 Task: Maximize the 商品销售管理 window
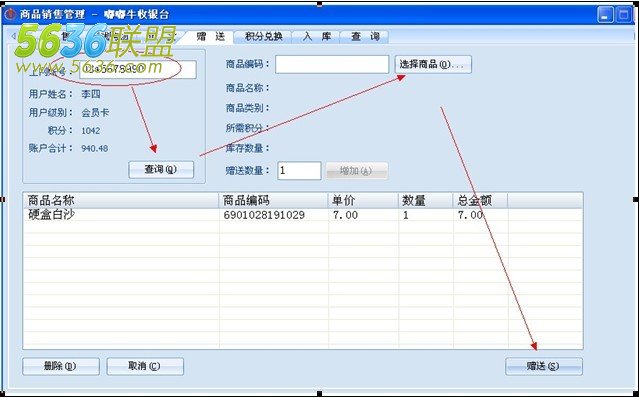pyautogui.click(x=623, y=15)
